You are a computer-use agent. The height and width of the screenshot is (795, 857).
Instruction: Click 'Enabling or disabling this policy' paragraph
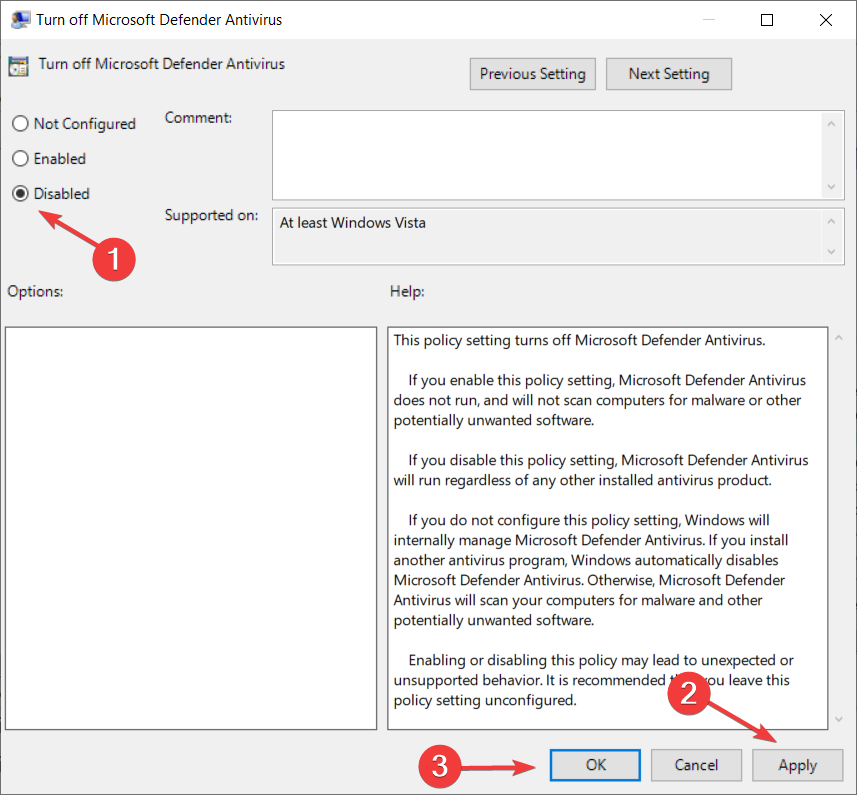tap(594, 680)
